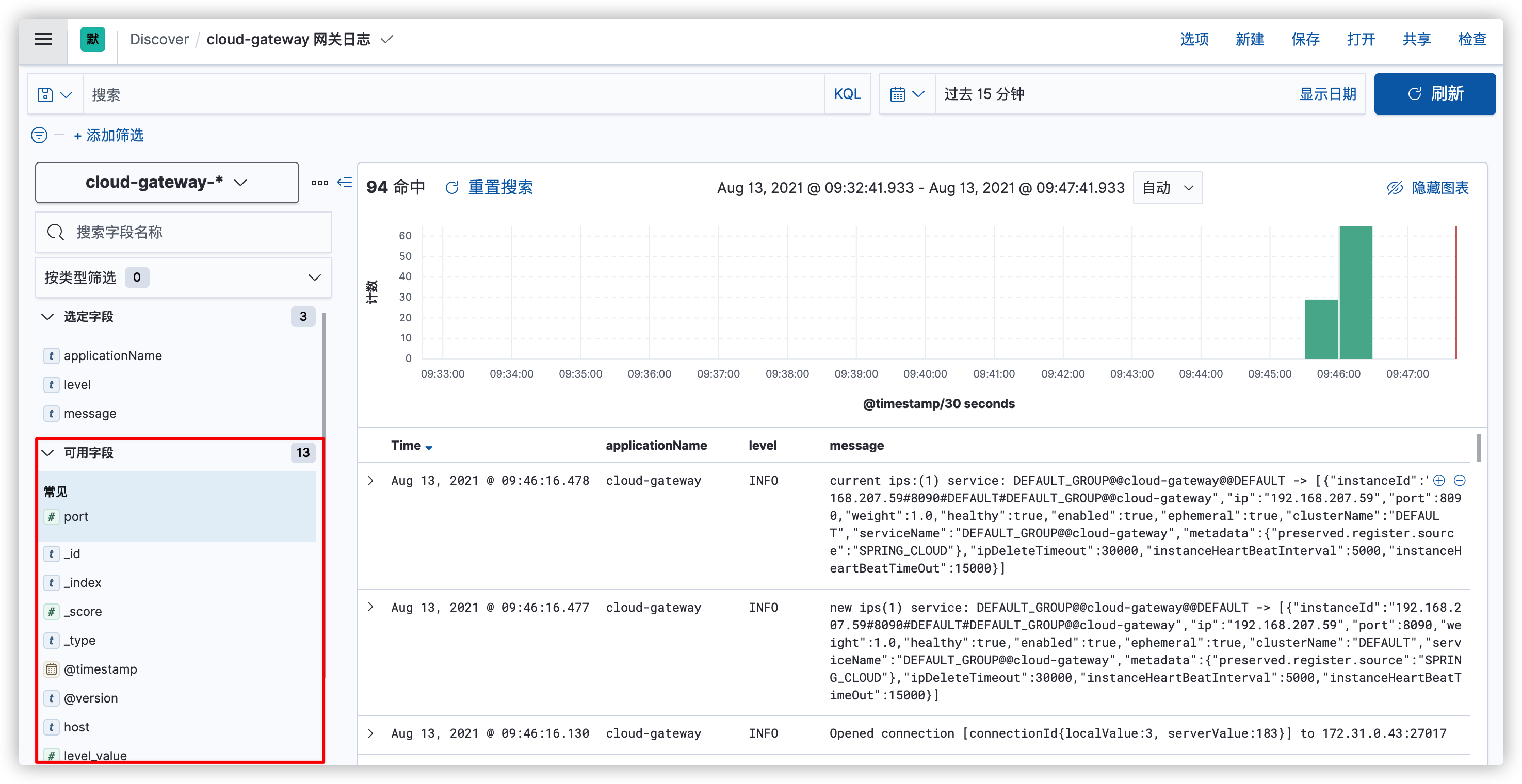1522x784 pixels.
Task: Hide the chart with 隐藏图表
Action: click(1428, 188)
